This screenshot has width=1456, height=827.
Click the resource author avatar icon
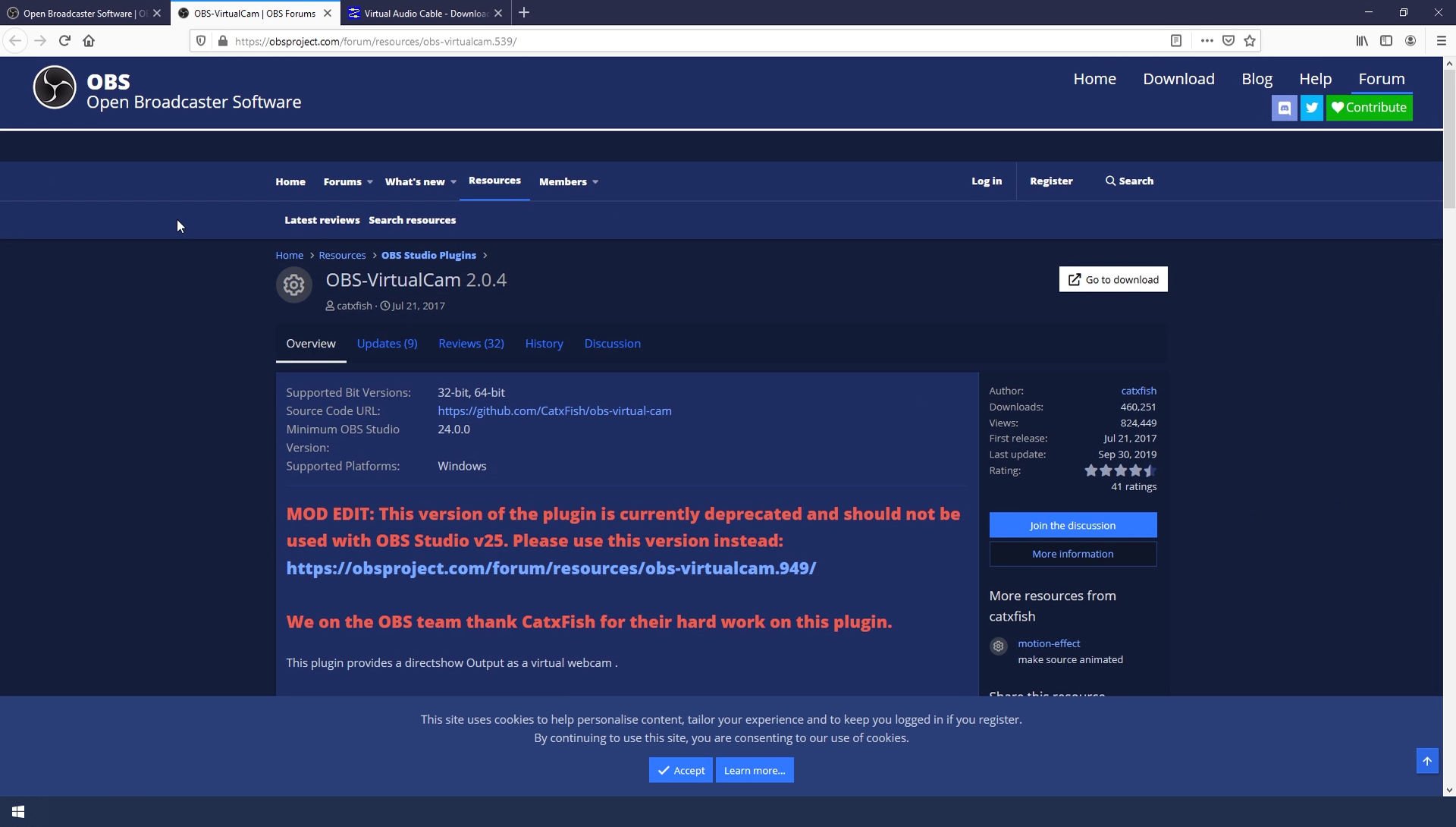293,284
